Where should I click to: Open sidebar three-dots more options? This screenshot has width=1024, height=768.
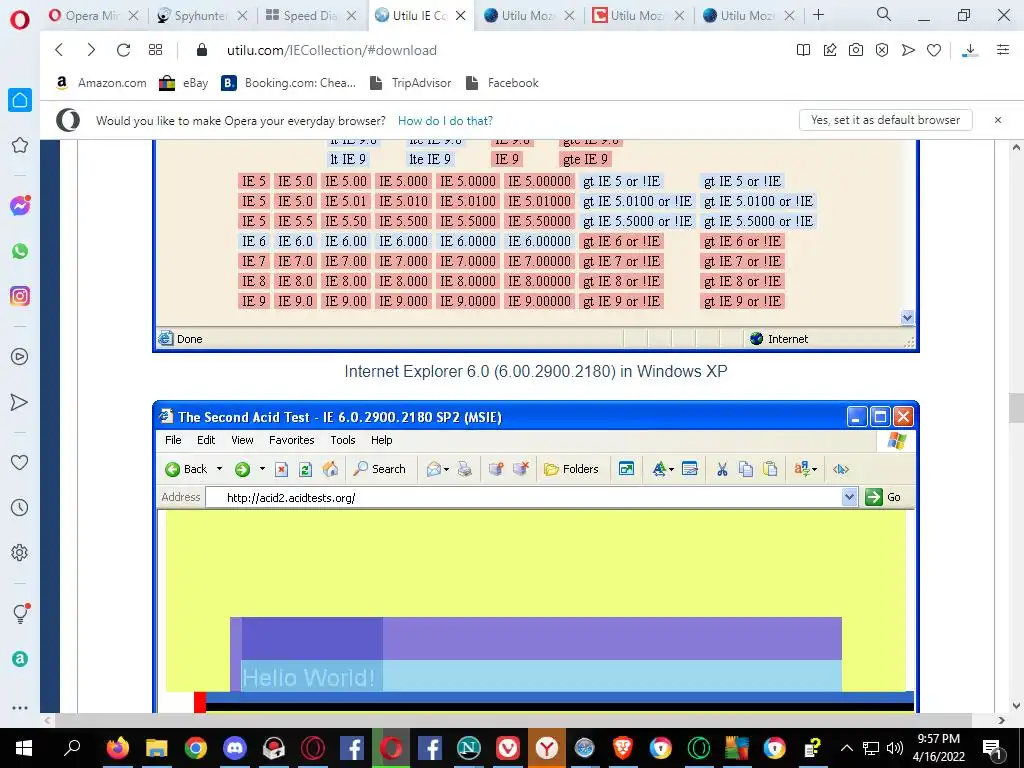[x=20, y=708]
